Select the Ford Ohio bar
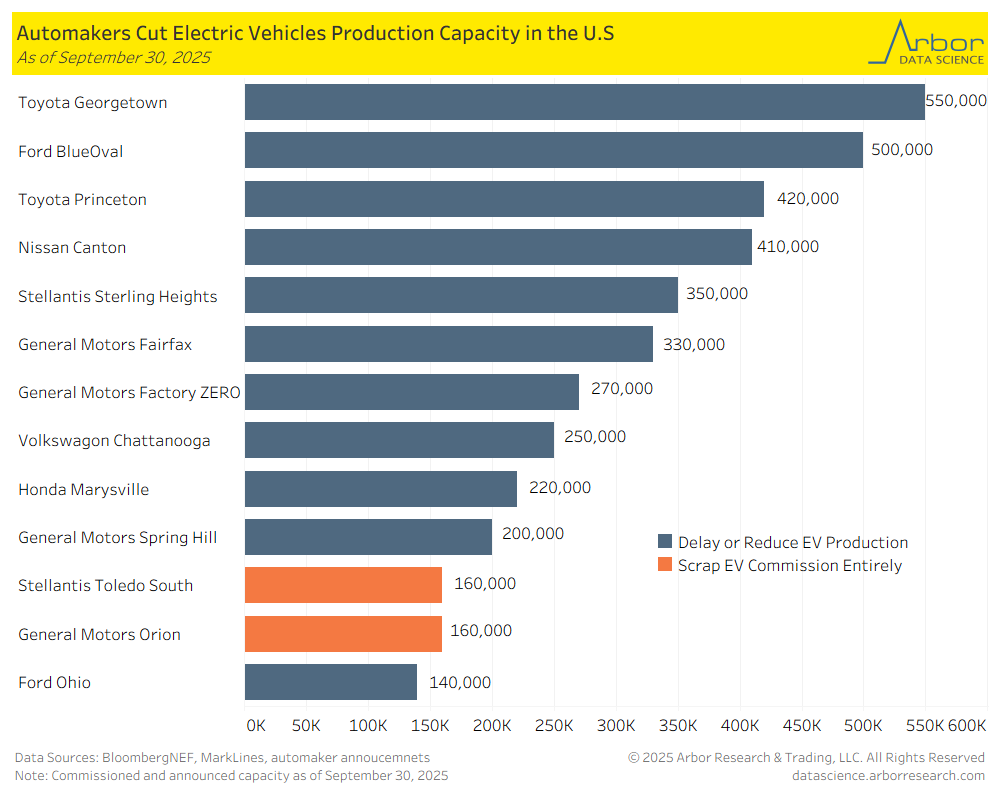This screenshot has height=800, width=1000. [330, 682]
